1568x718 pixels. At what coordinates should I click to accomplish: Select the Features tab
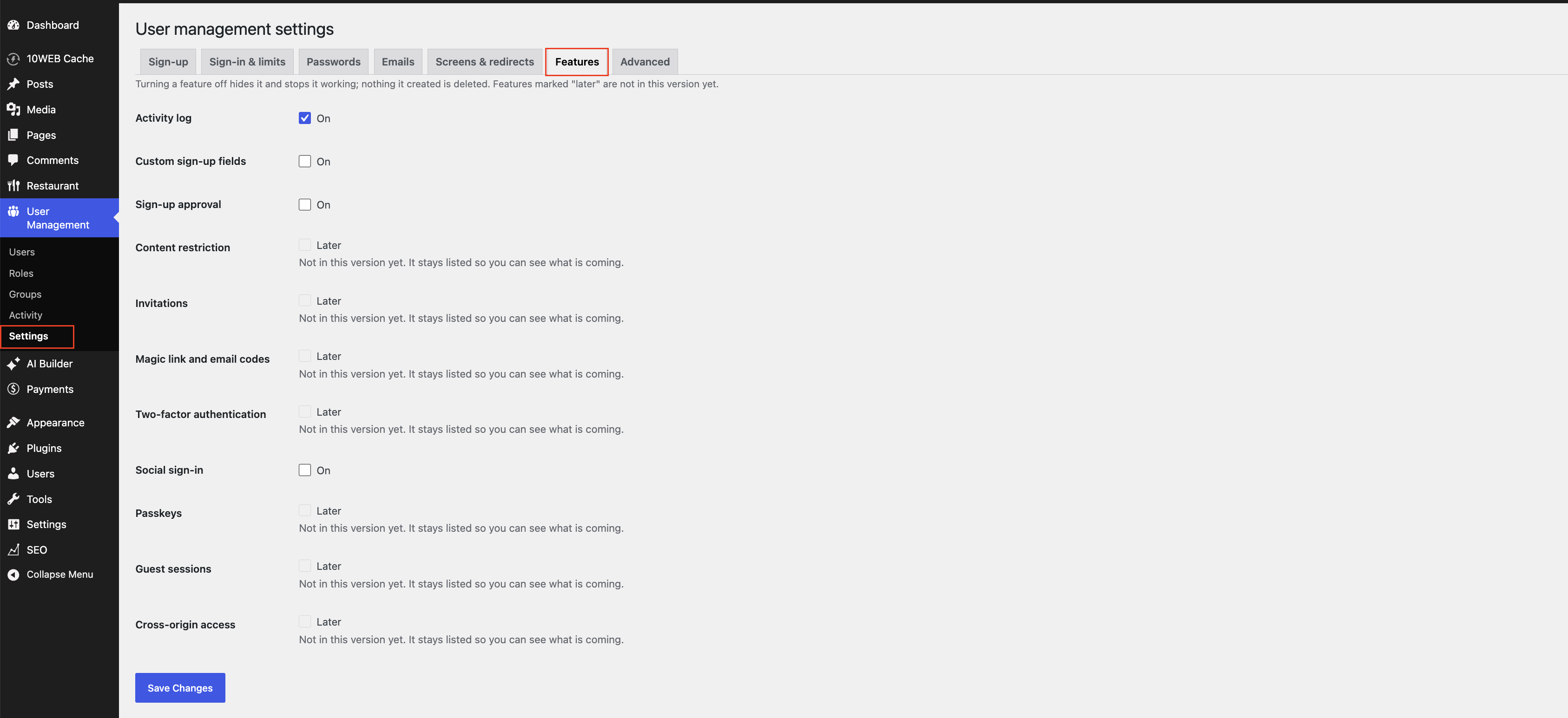pyautogui.click(x=577, y=61)
